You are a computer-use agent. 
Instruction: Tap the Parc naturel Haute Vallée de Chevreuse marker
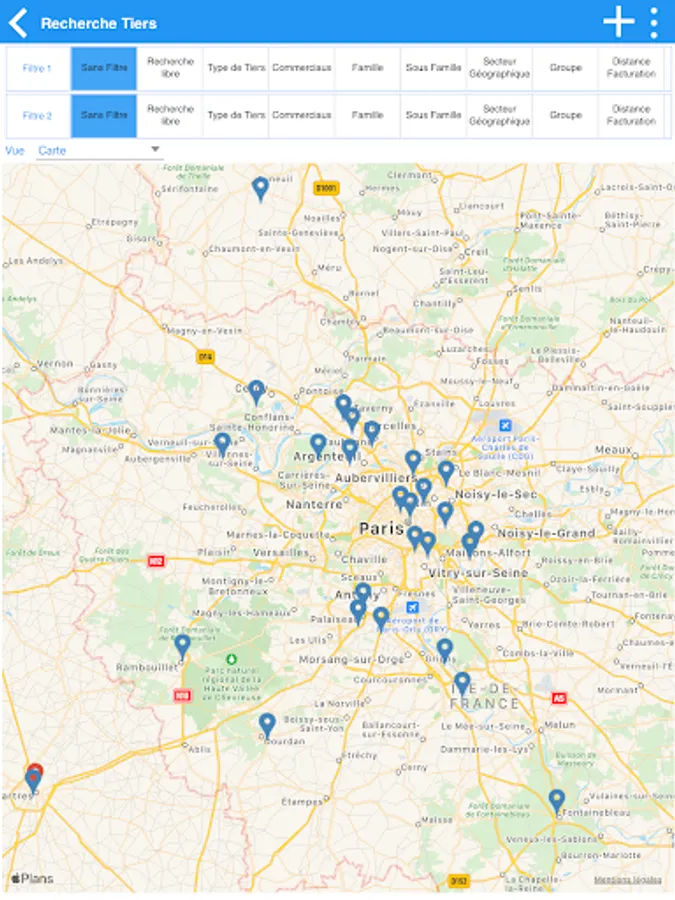pyautogui.click(x=231, y=659)
